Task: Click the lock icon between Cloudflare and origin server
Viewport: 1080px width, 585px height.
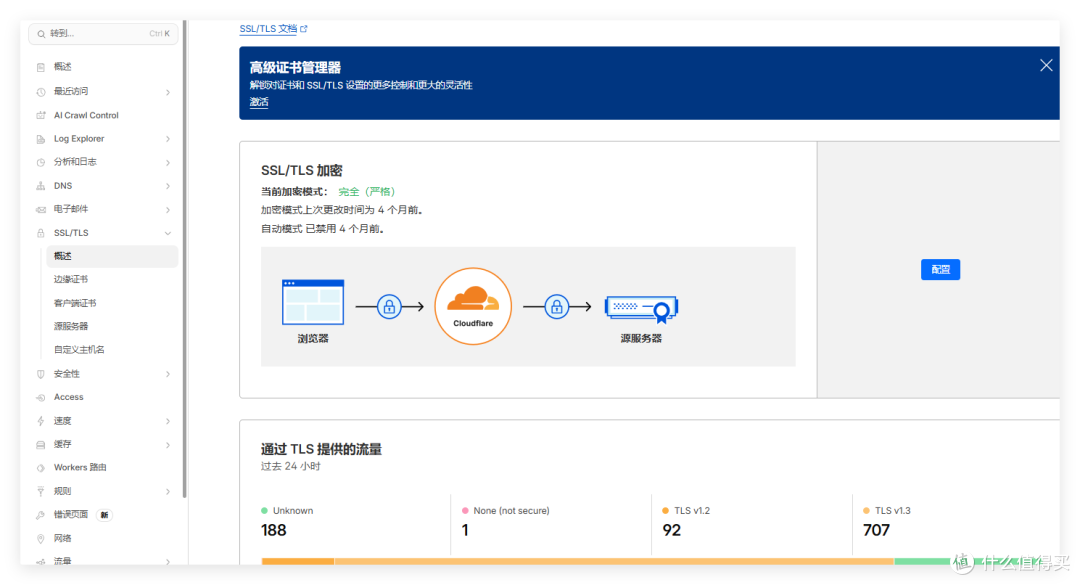Action: pos(557,307)
